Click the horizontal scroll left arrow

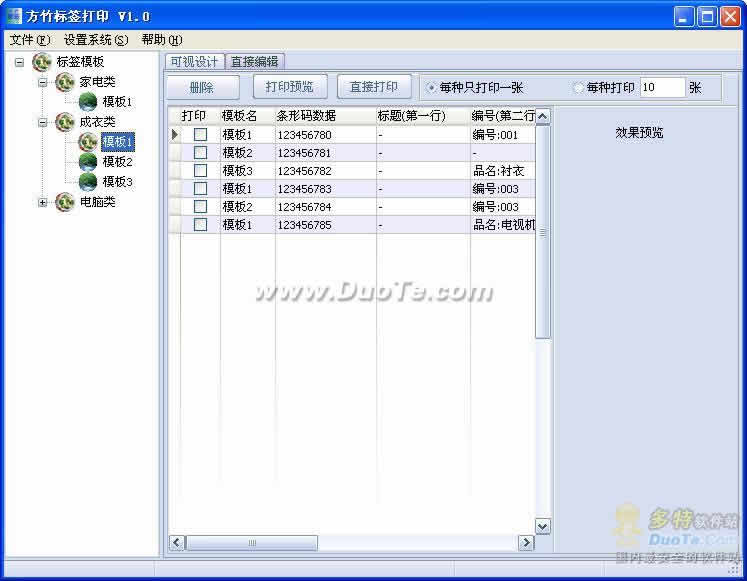click(177, 542)
